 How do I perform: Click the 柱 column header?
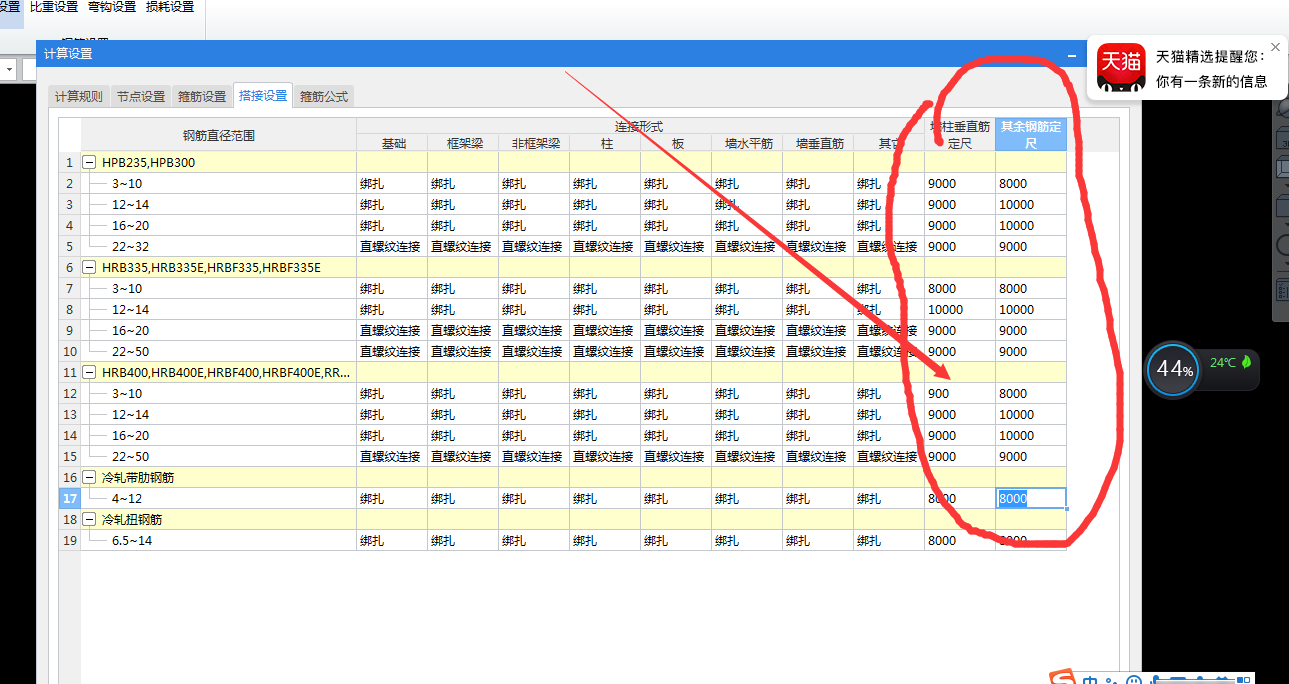pyautogui.click(x=606, y=144)
